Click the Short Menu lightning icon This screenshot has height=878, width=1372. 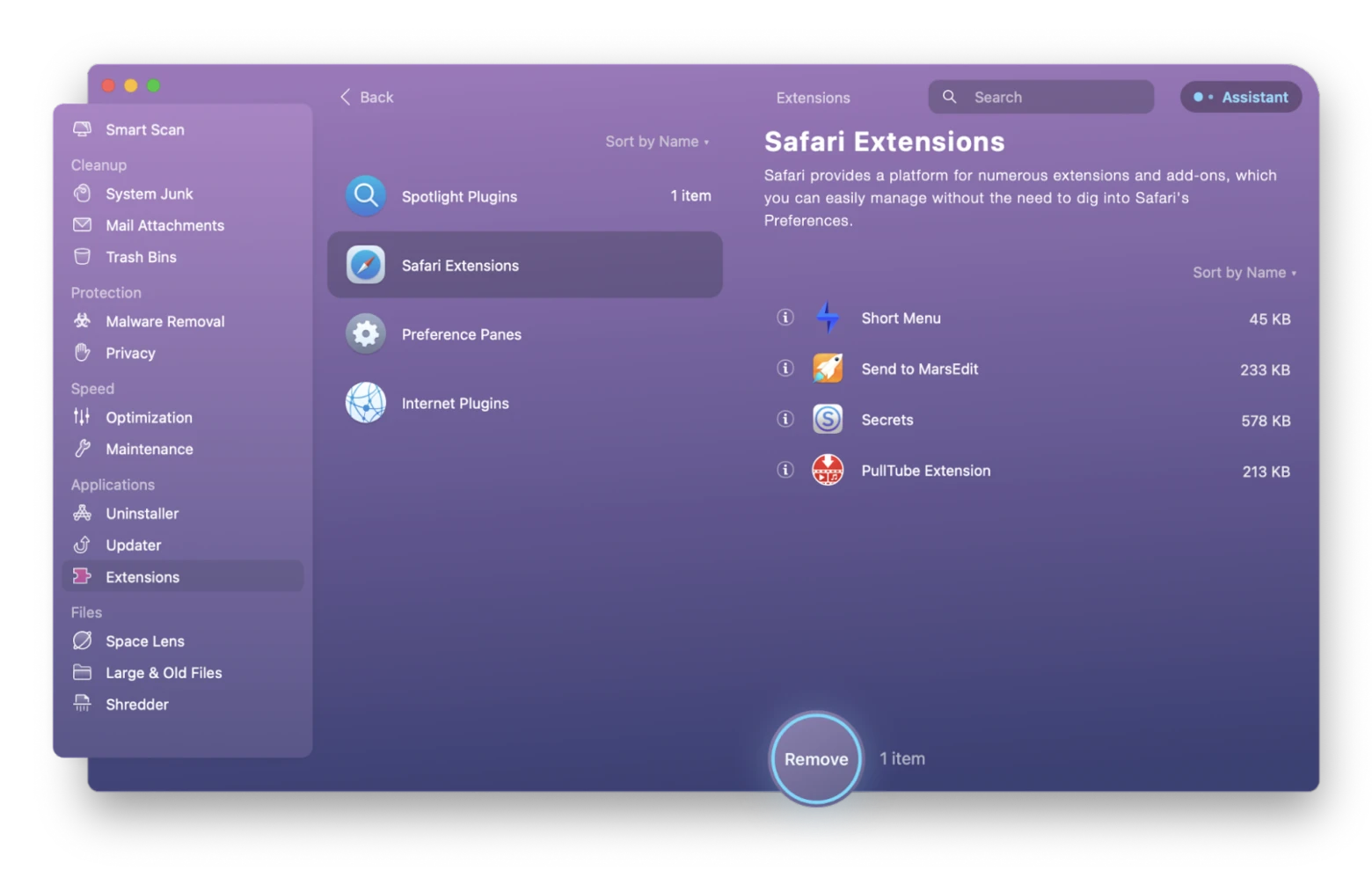[827, 318]
